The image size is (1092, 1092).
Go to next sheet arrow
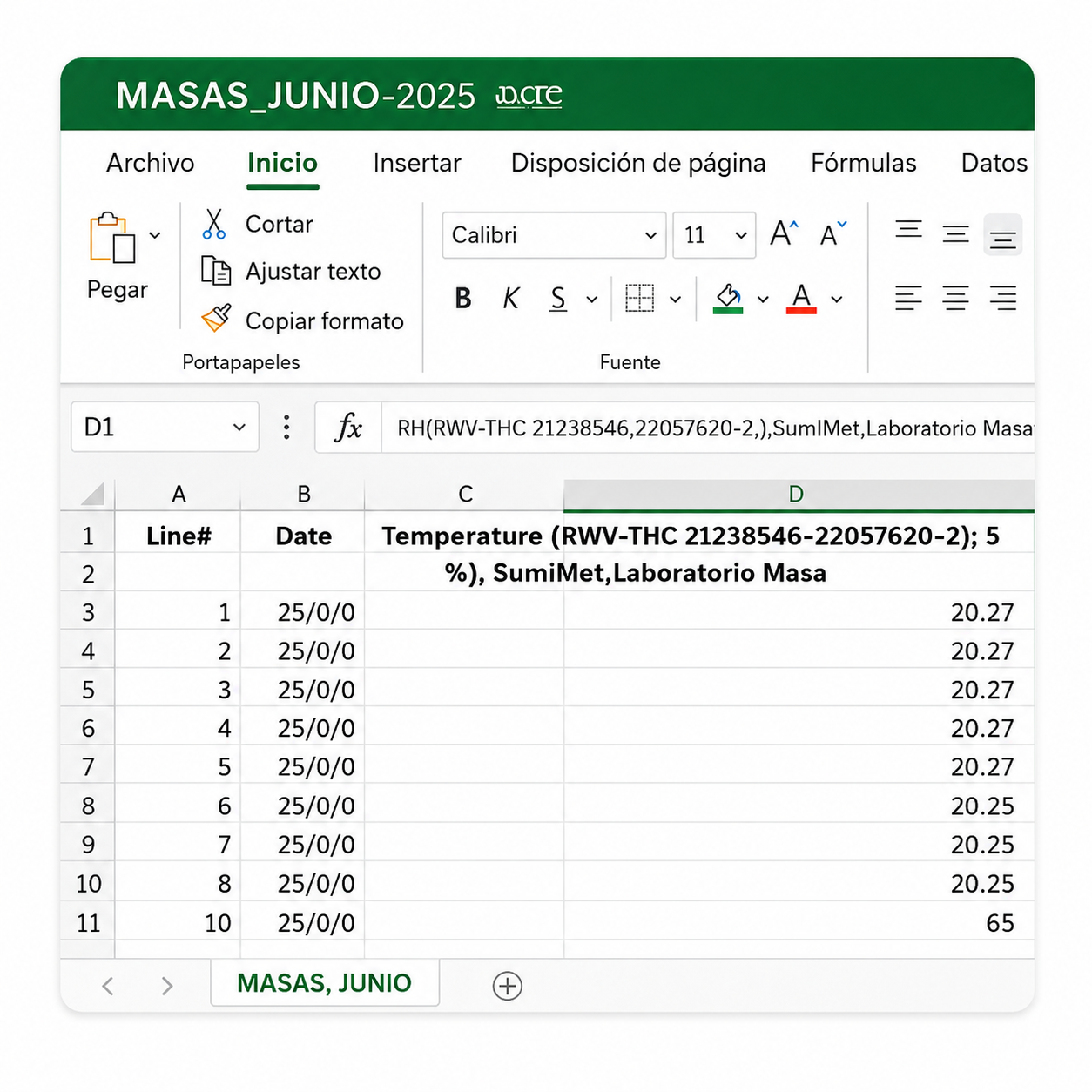tap(167, 986)
